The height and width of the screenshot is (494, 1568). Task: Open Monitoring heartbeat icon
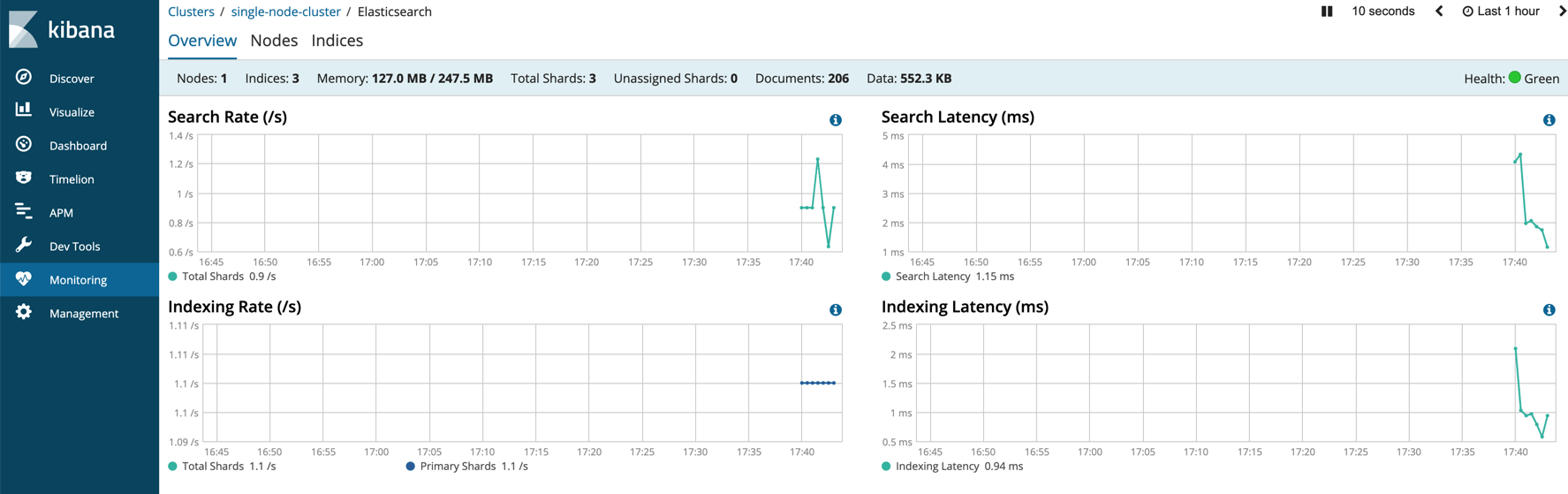[24, 278]
